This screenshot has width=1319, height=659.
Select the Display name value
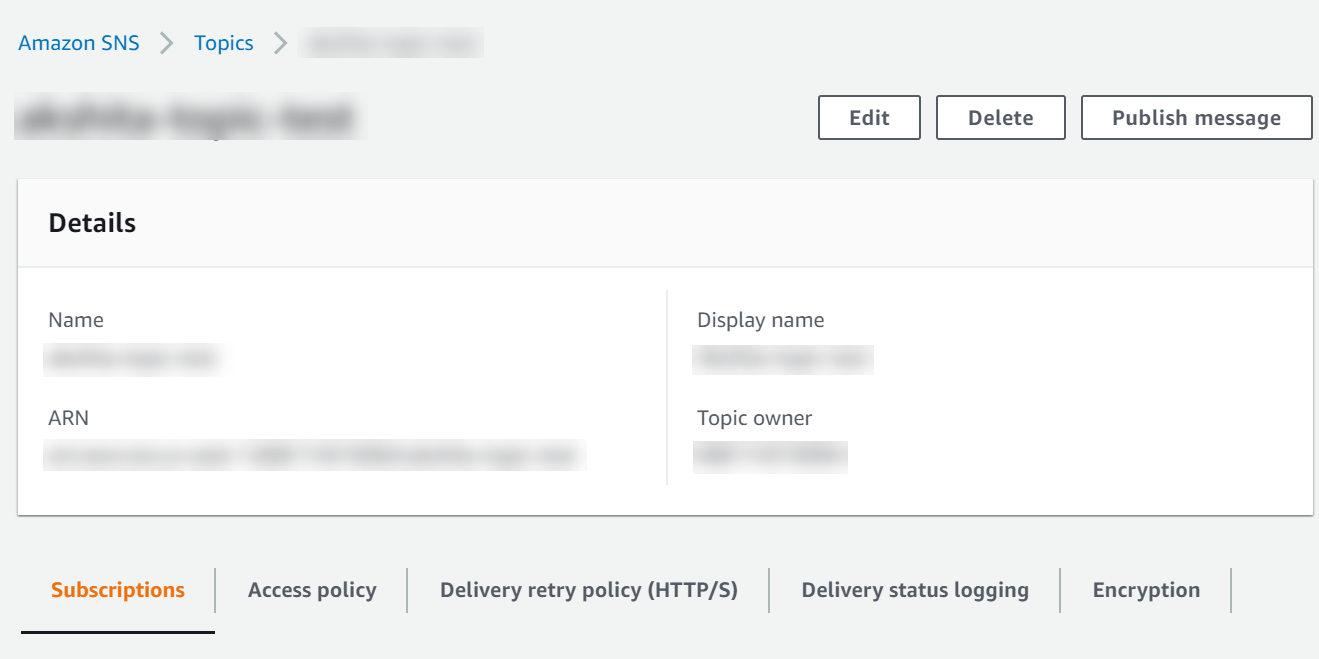coord(782,359)
